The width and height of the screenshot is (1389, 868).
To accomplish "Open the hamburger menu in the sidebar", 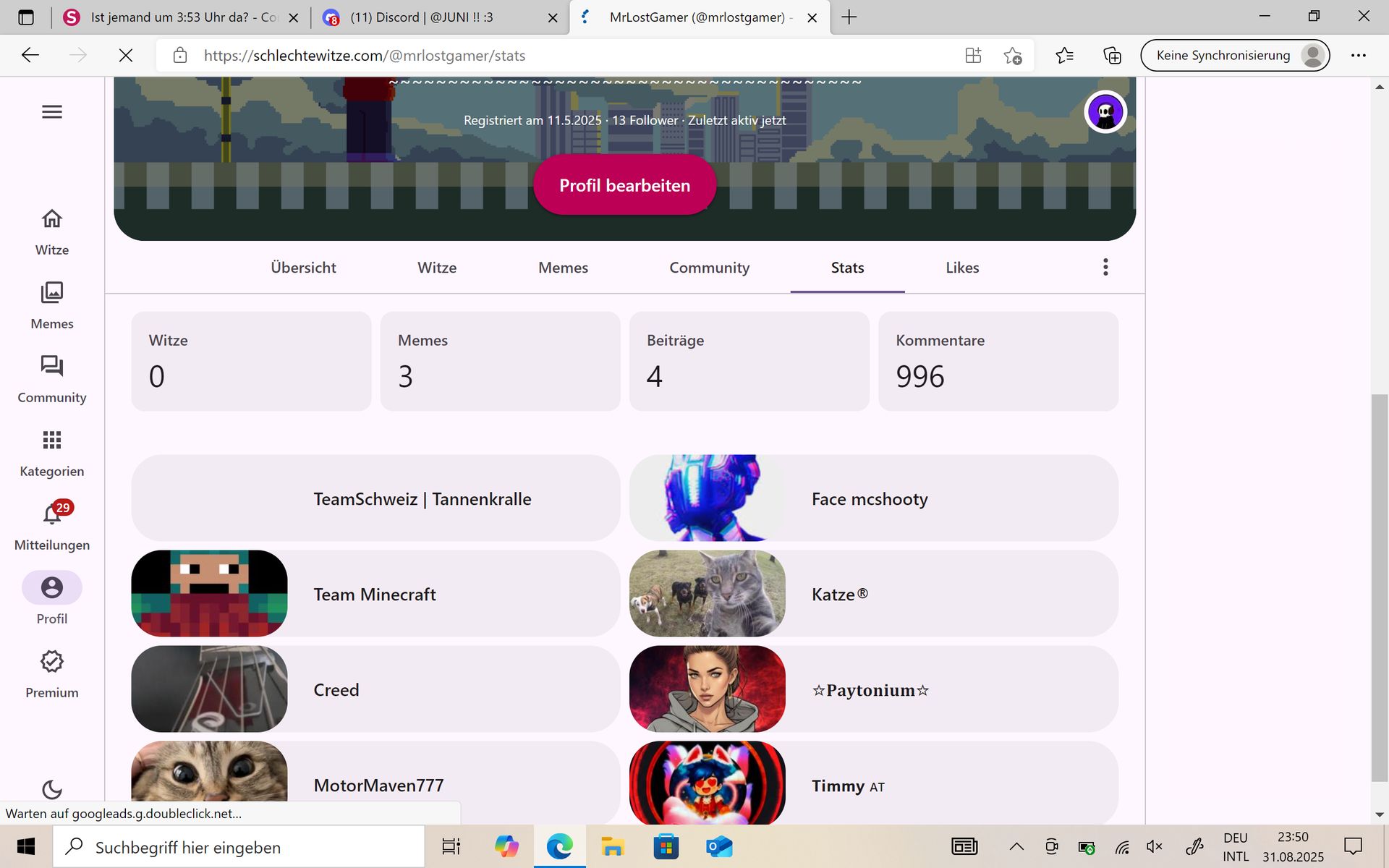I will (51, 111).
